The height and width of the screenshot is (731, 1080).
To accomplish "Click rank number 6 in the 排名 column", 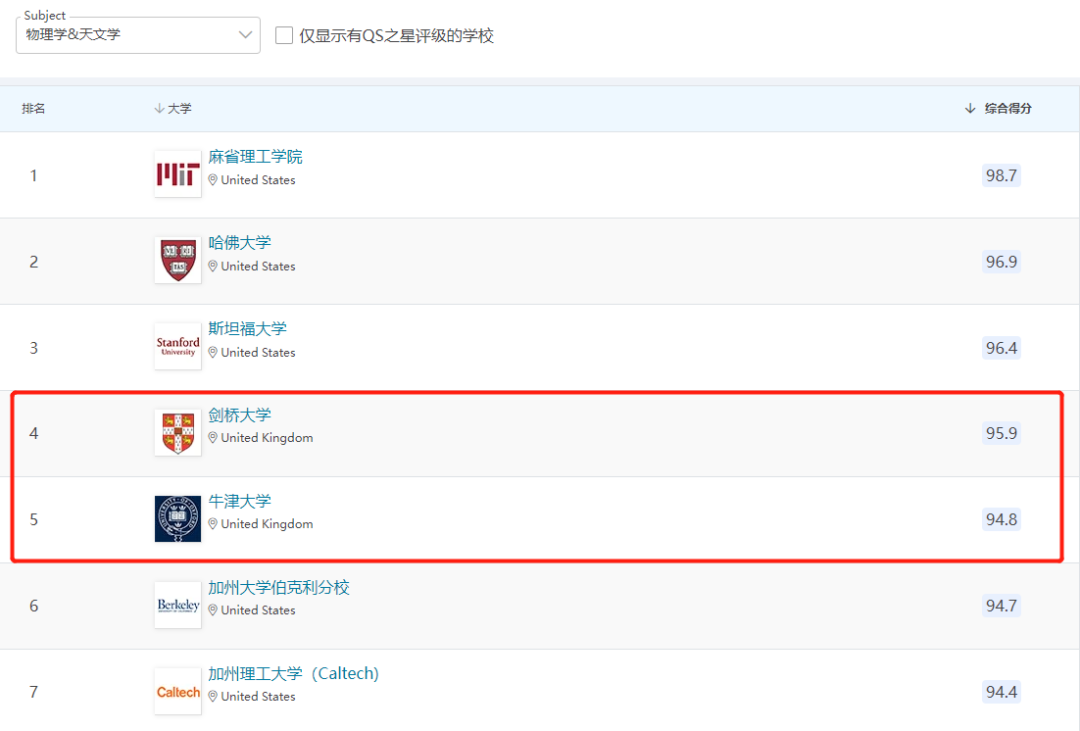I will coord(33,605).
